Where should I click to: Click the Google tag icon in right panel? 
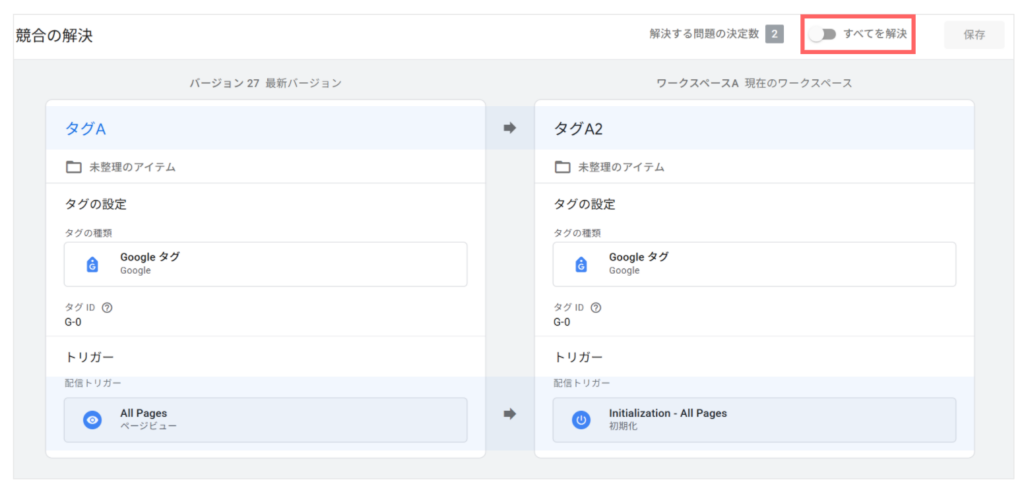(x=581, y=264)
